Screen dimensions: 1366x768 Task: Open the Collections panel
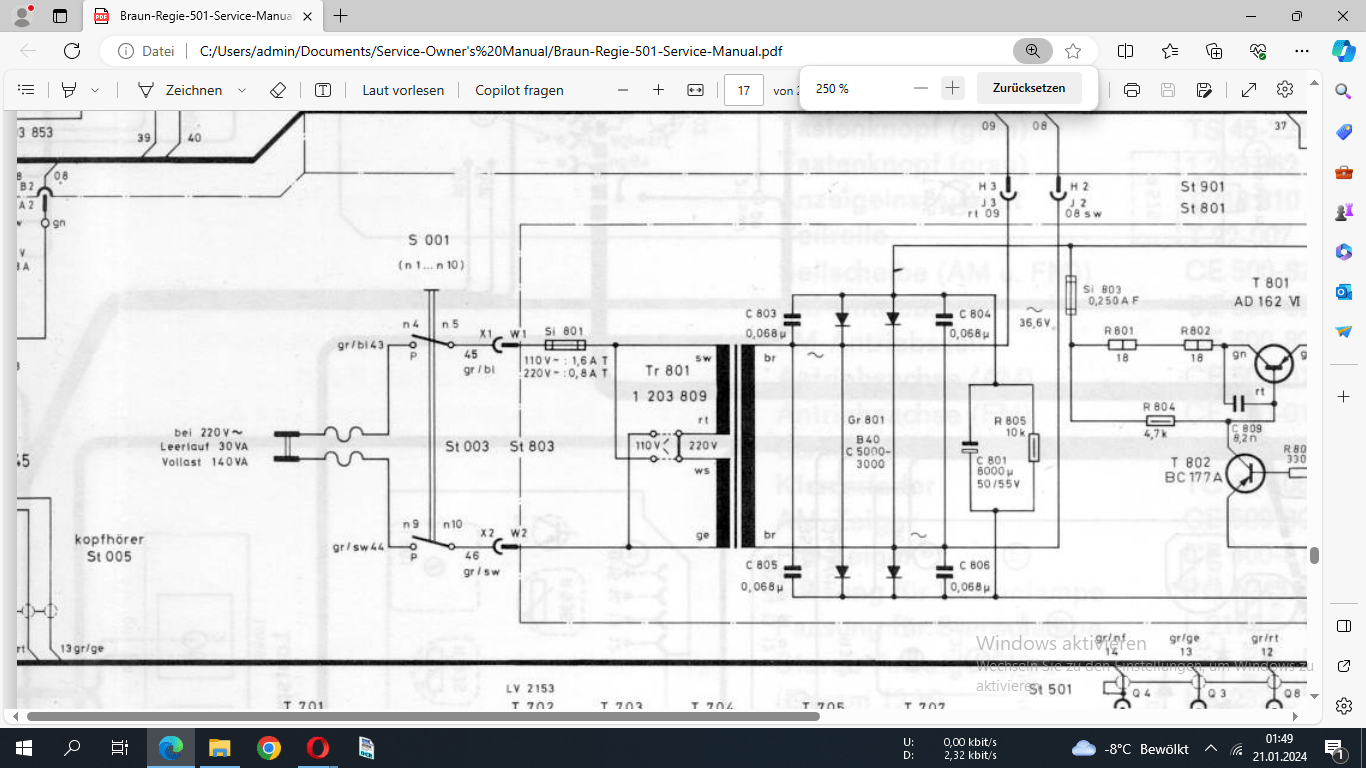(1214, 51)
